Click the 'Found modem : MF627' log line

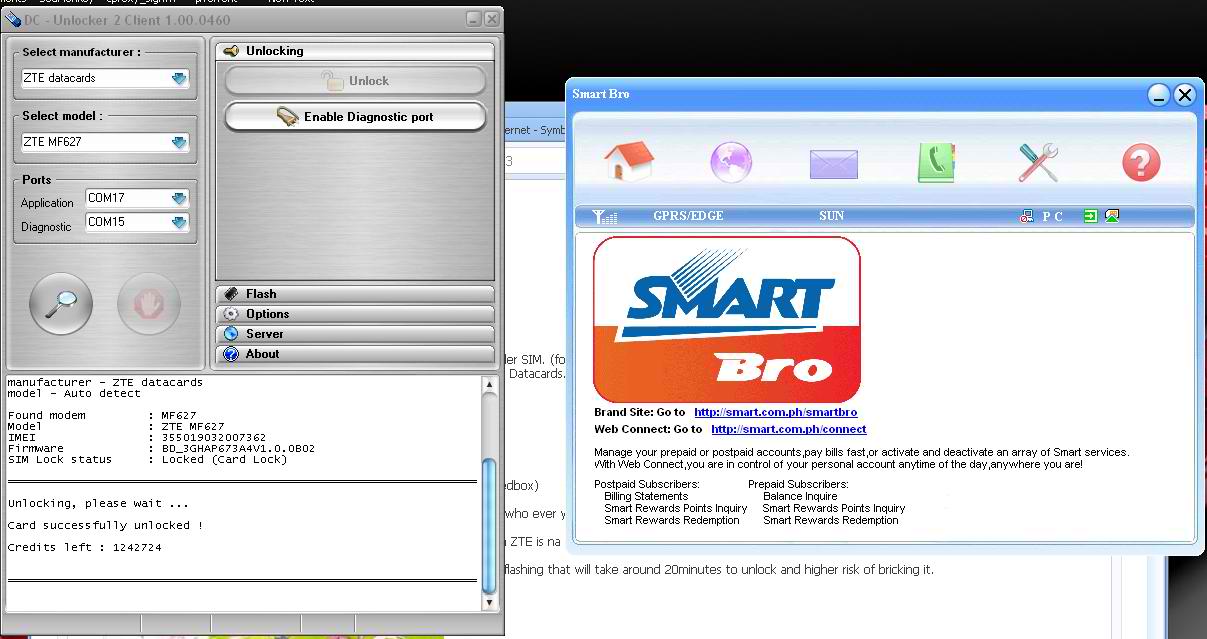[102, 416]
